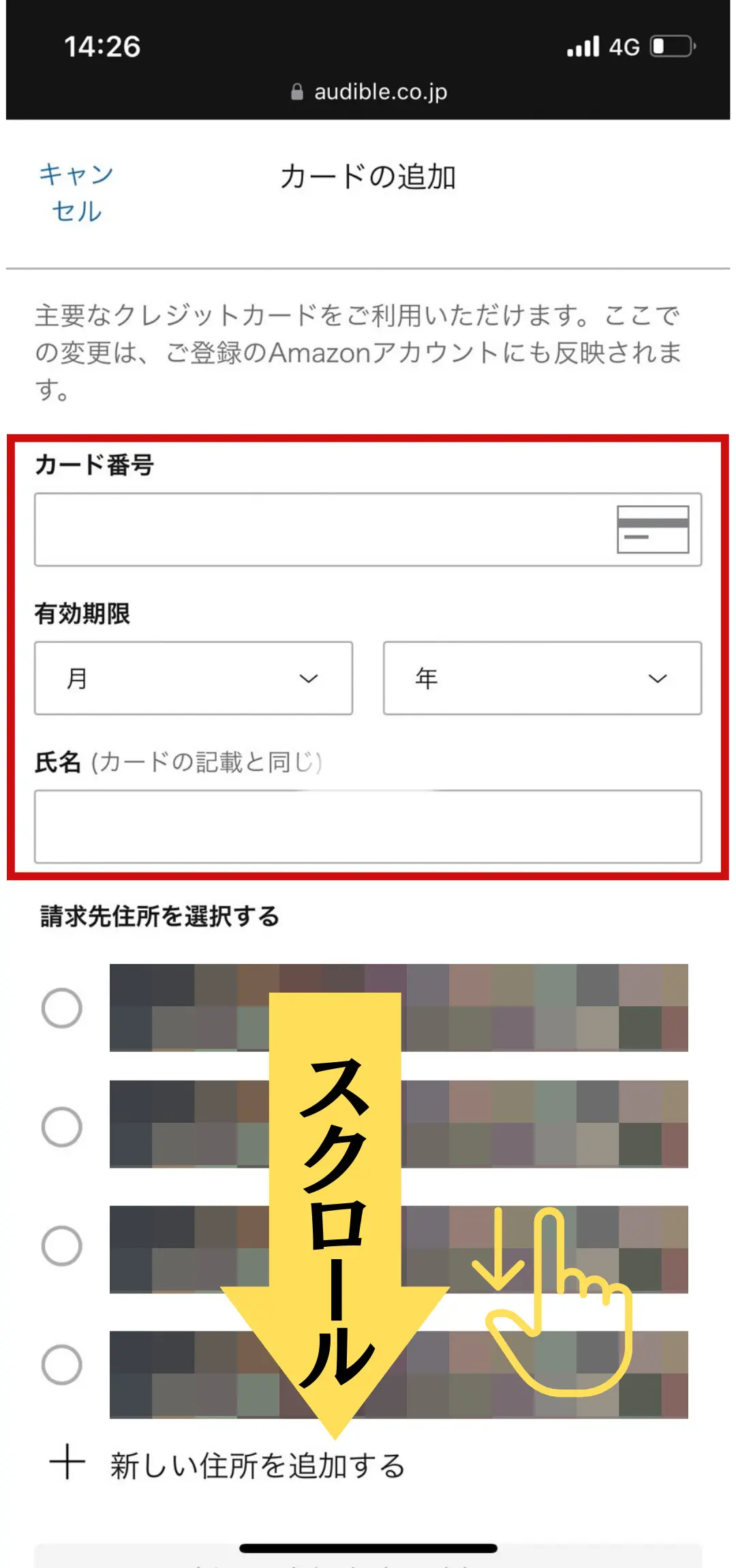Image resolution: width=736 pixels, height=1568 pixels.
Task: Select the first billing address radio button
Action: 62,1008
